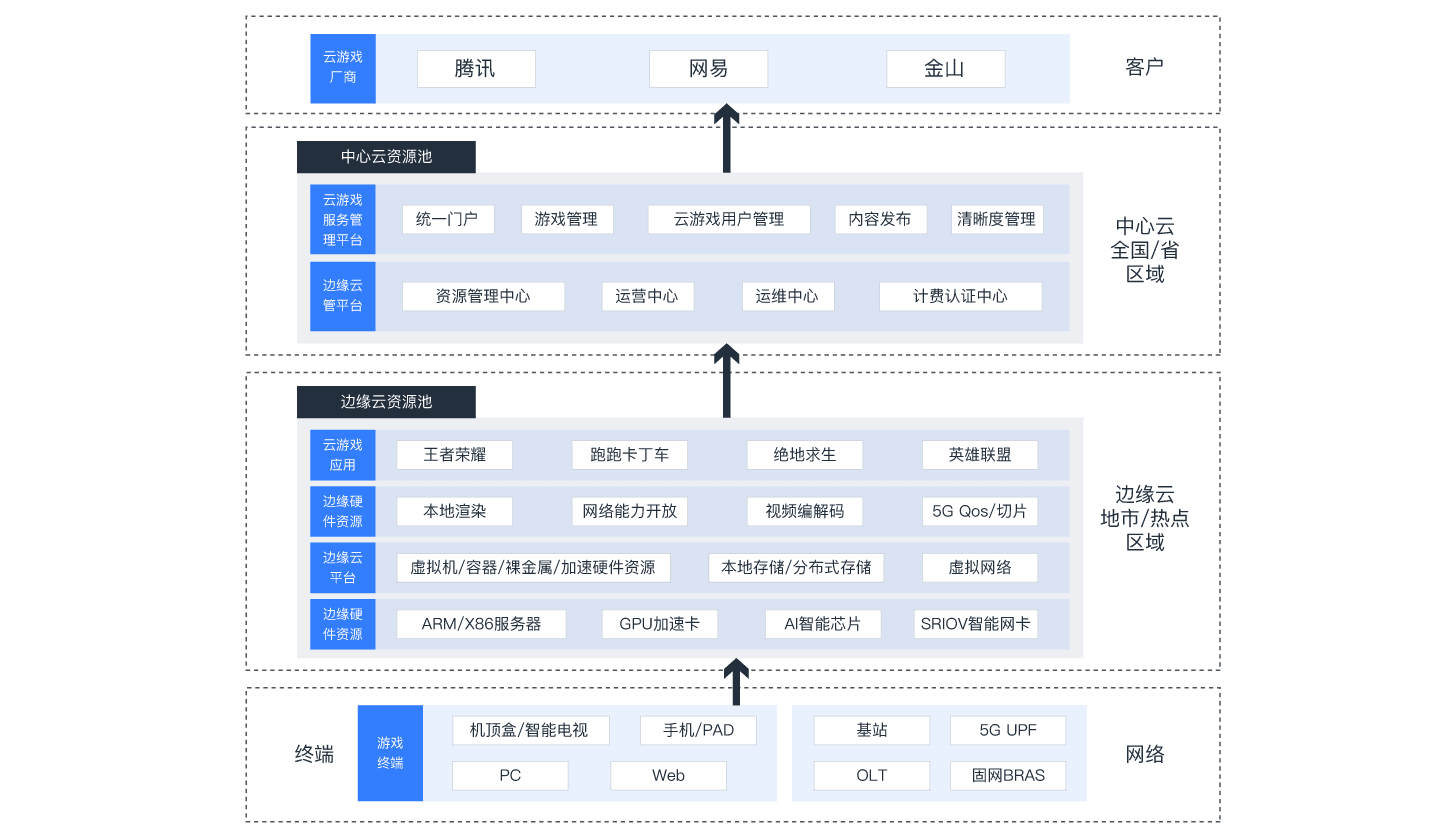This screenshot has width=1440, height=836.
Task: Click the 基站 box
Action: (872, 731)
